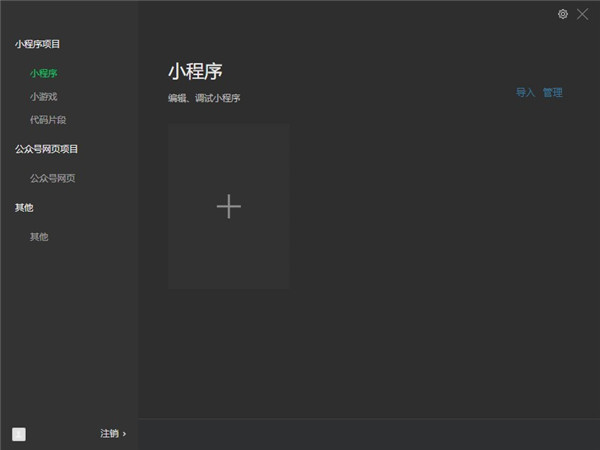Click the bold 其他 group header
This screenshot has height=450, width=600.
pos(24,207)
